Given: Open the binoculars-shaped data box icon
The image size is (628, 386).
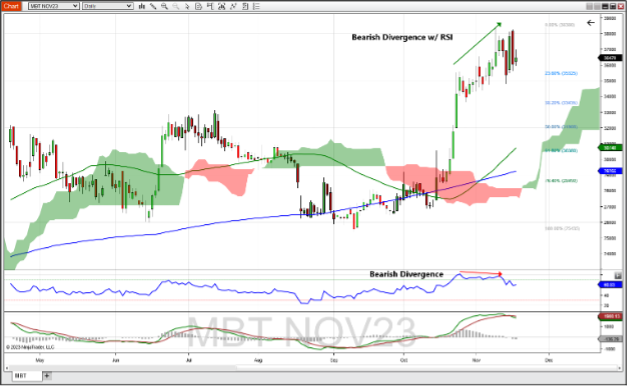Looking at the screenshot, I should [x=222, y=6].
